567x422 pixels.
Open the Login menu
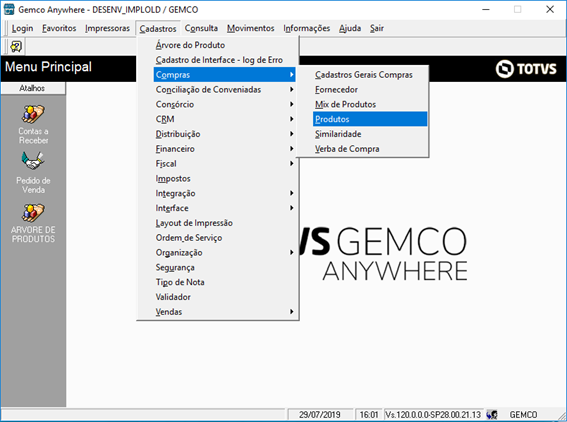tap(22, 28)
